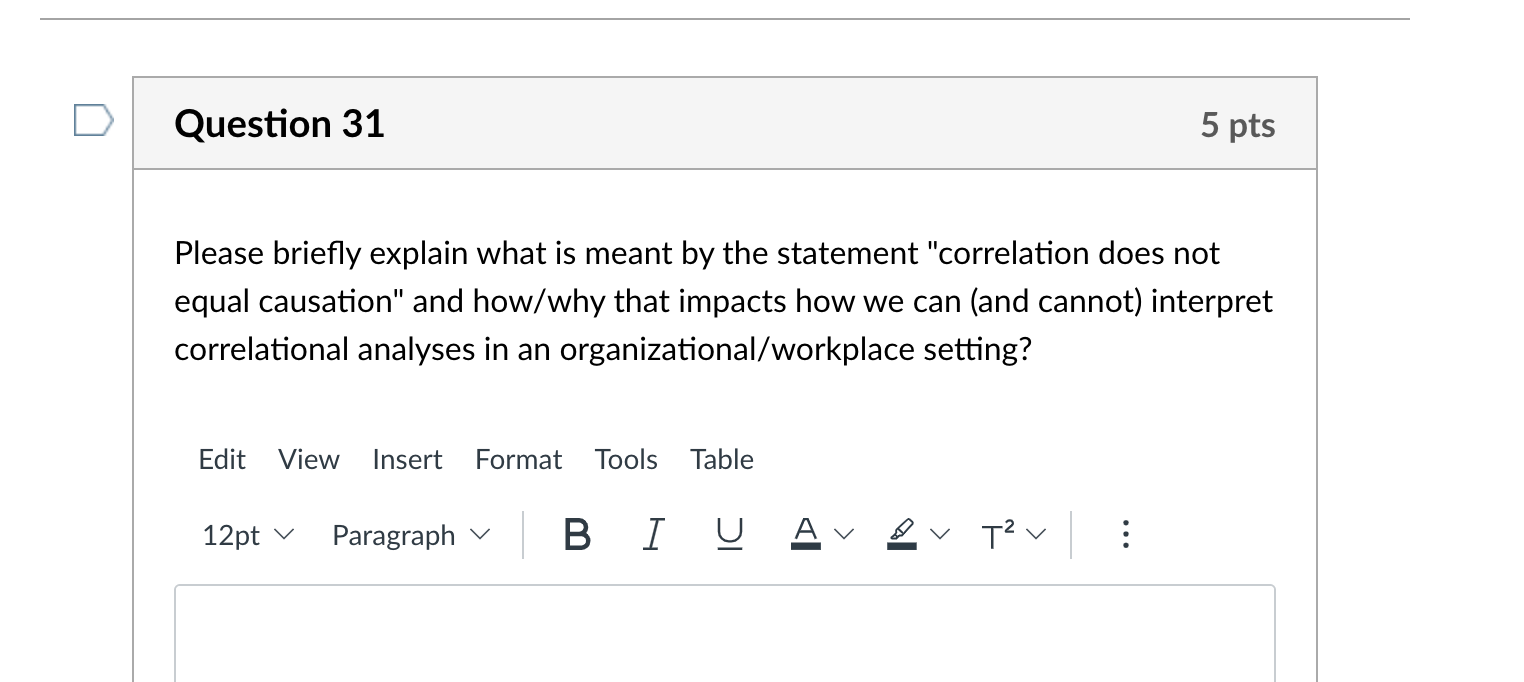Open the Tools menu
Screen dimensions: 1524x682
(626, 460)
